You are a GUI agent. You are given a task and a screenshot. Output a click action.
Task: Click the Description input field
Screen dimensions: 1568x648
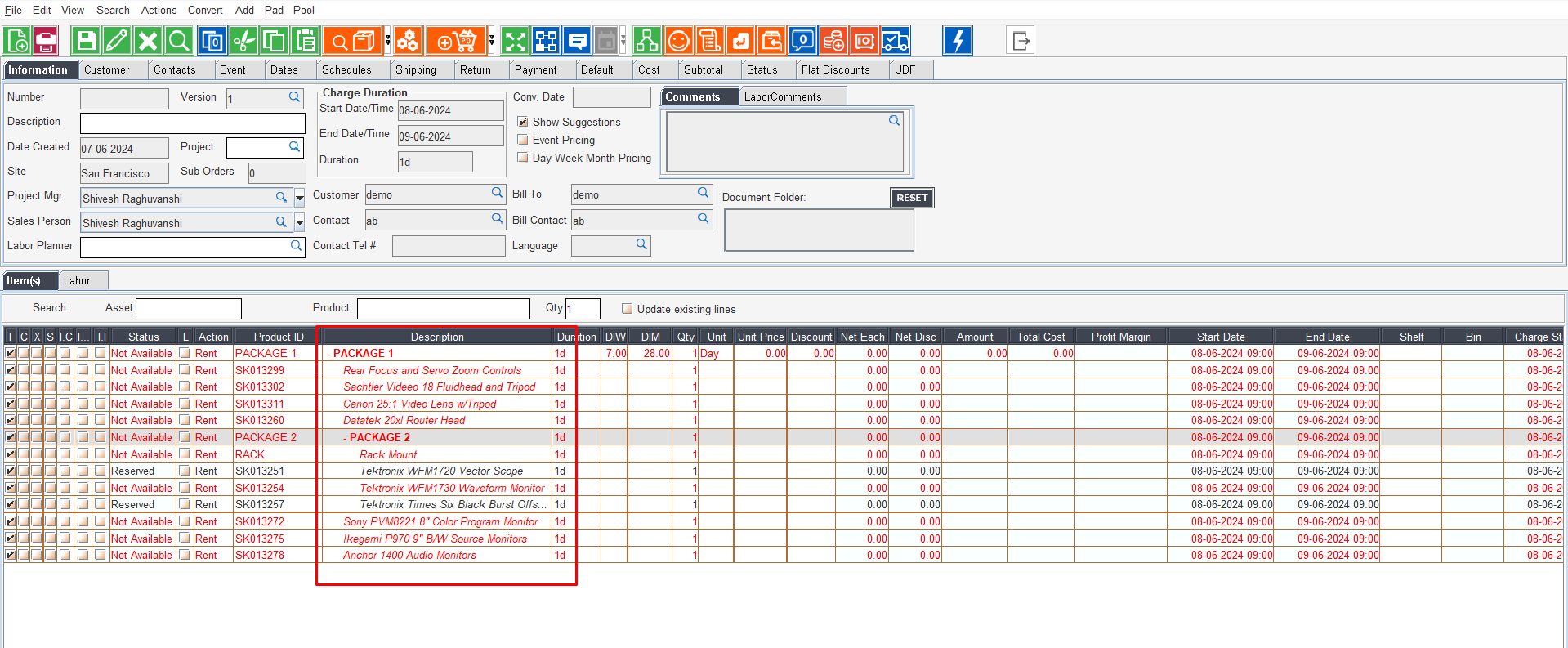[192, 123]
